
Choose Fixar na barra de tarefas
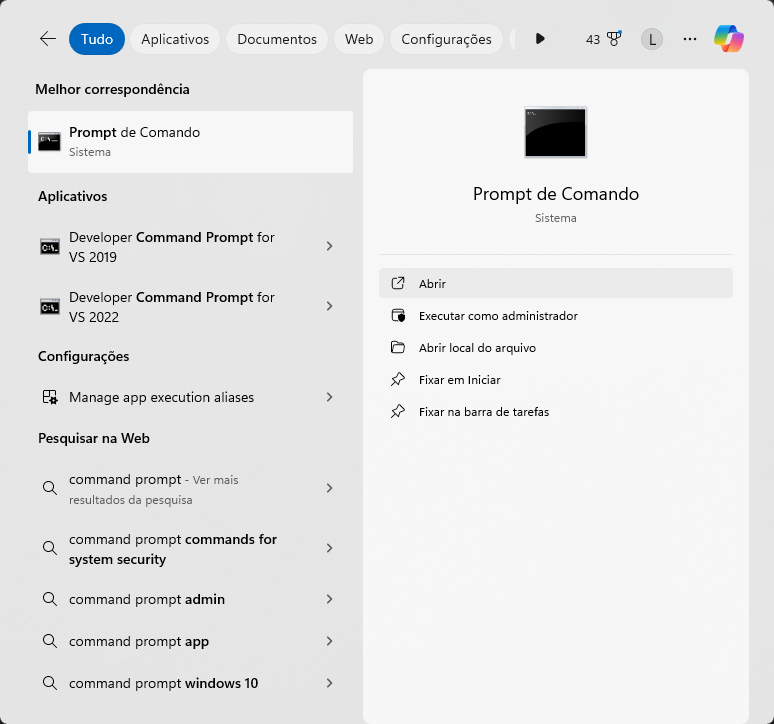(556, 412)
